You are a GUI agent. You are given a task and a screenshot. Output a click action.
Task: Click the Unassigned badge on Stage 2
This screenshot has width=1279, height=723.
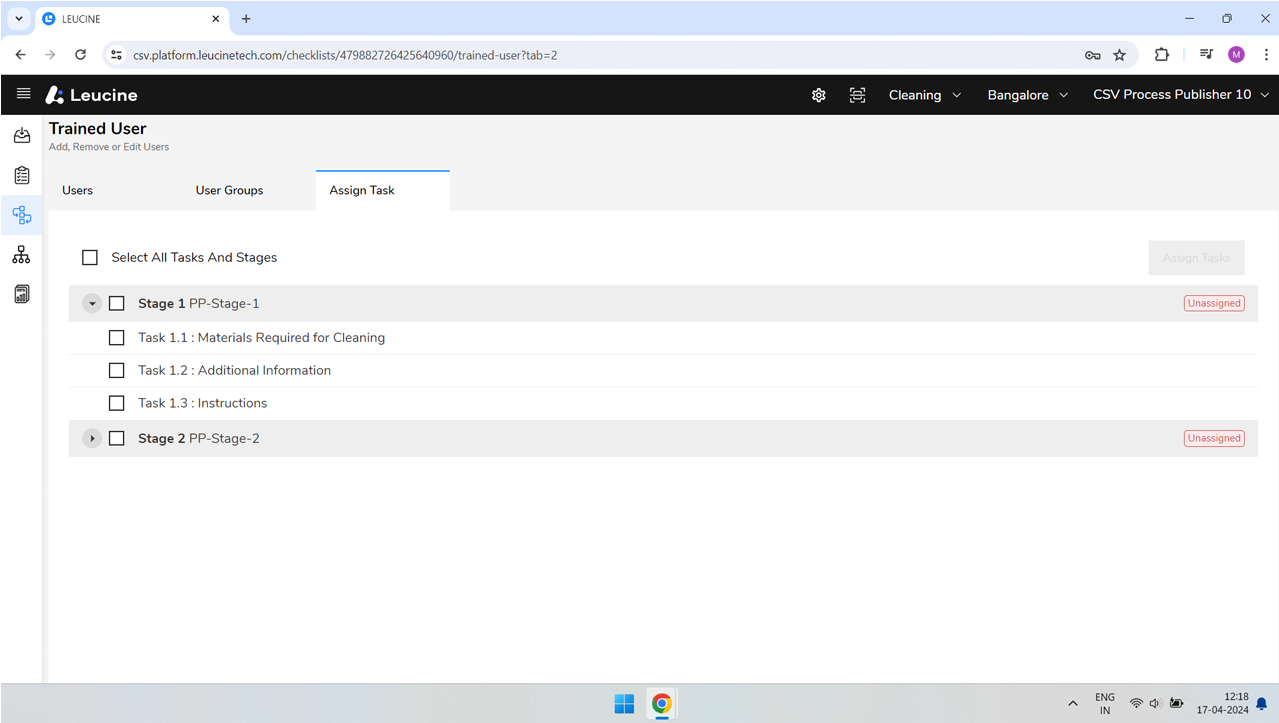click(1214, 438)
